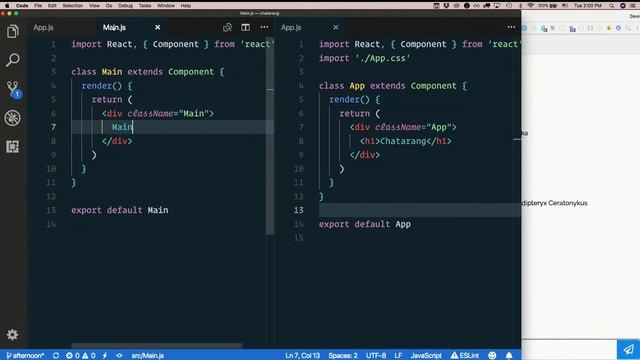640x360 pixels.
Task: Open the View menu
Action: (x=94, y=6)
